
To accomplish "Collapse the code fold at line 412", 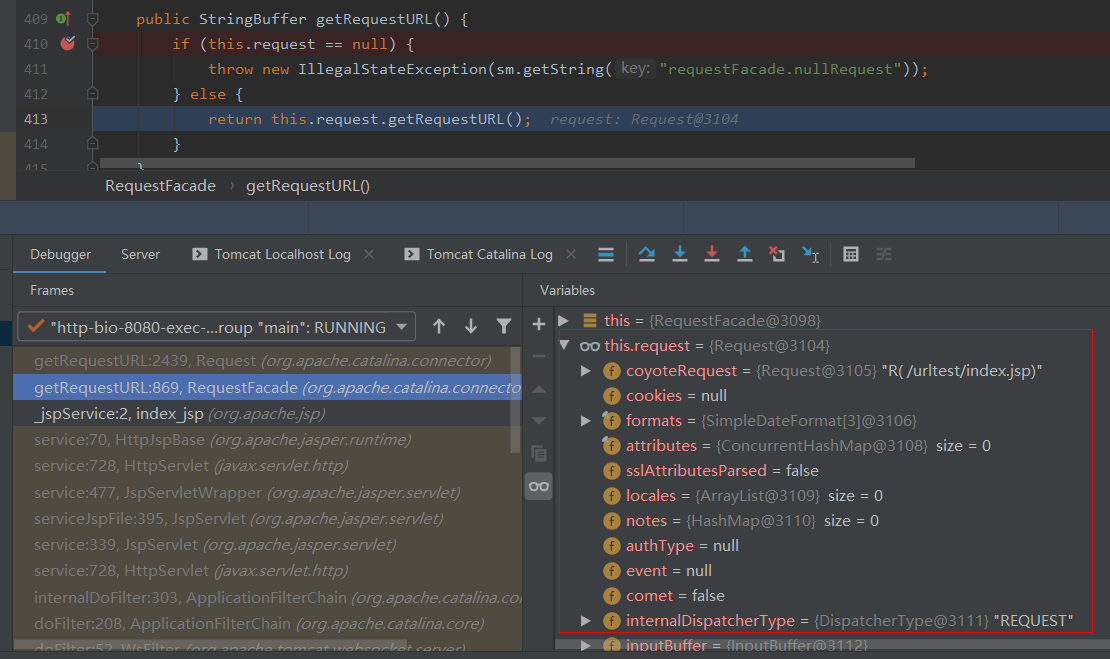I will pyautogui.click(x=92, y=93).
